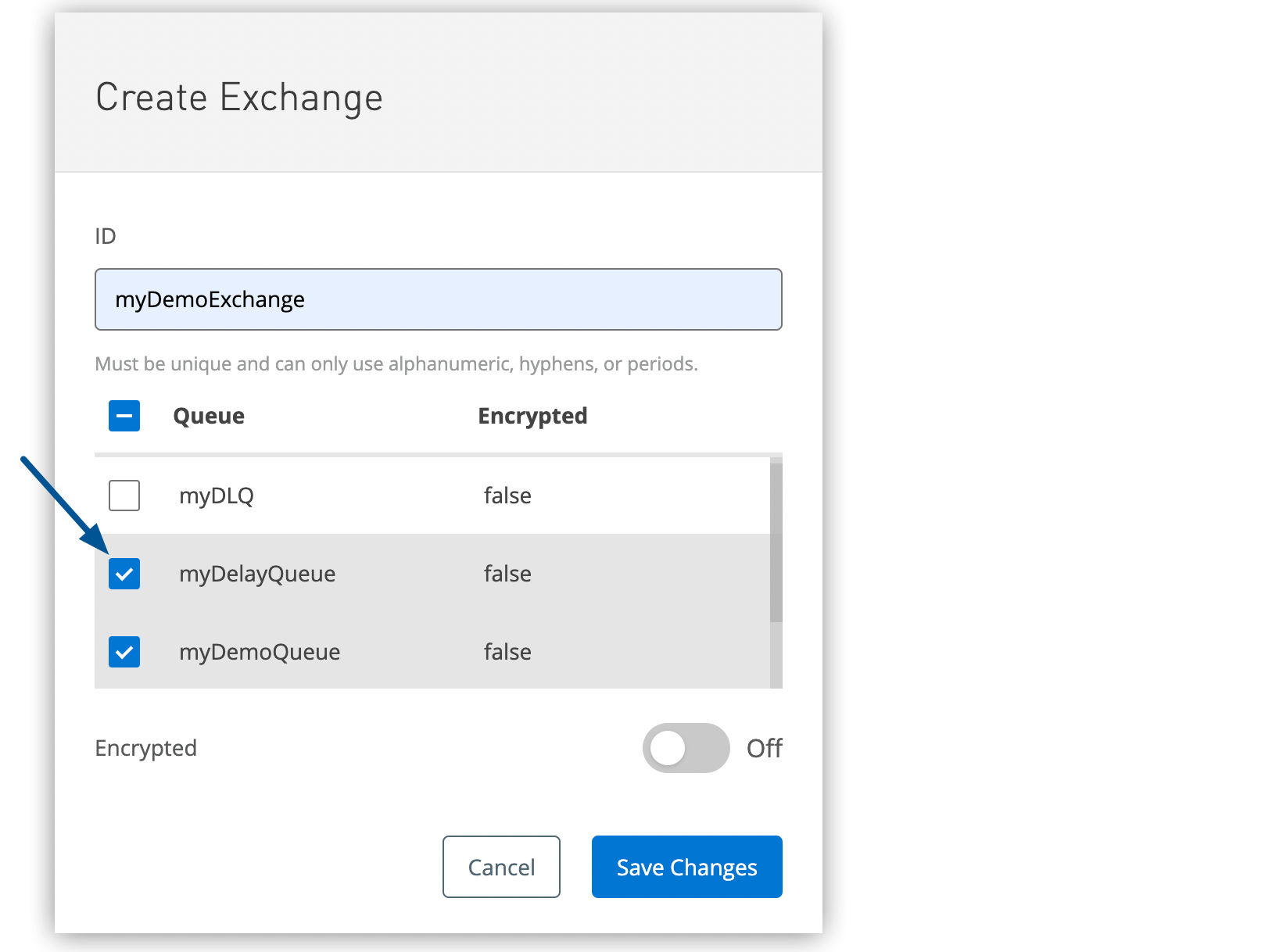1265x952 pixels.
Task: Click the false value in myDelayQueue row
Action: coord(507,574)
